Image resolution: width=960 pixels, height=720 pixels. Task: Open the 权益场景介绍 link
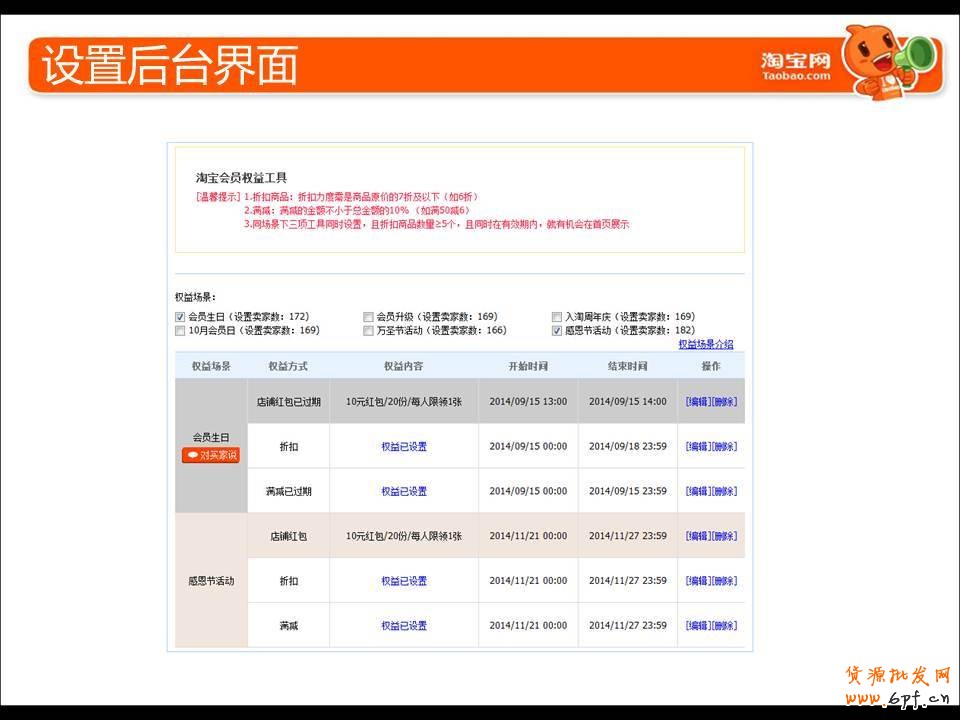(x=705, y=344)
